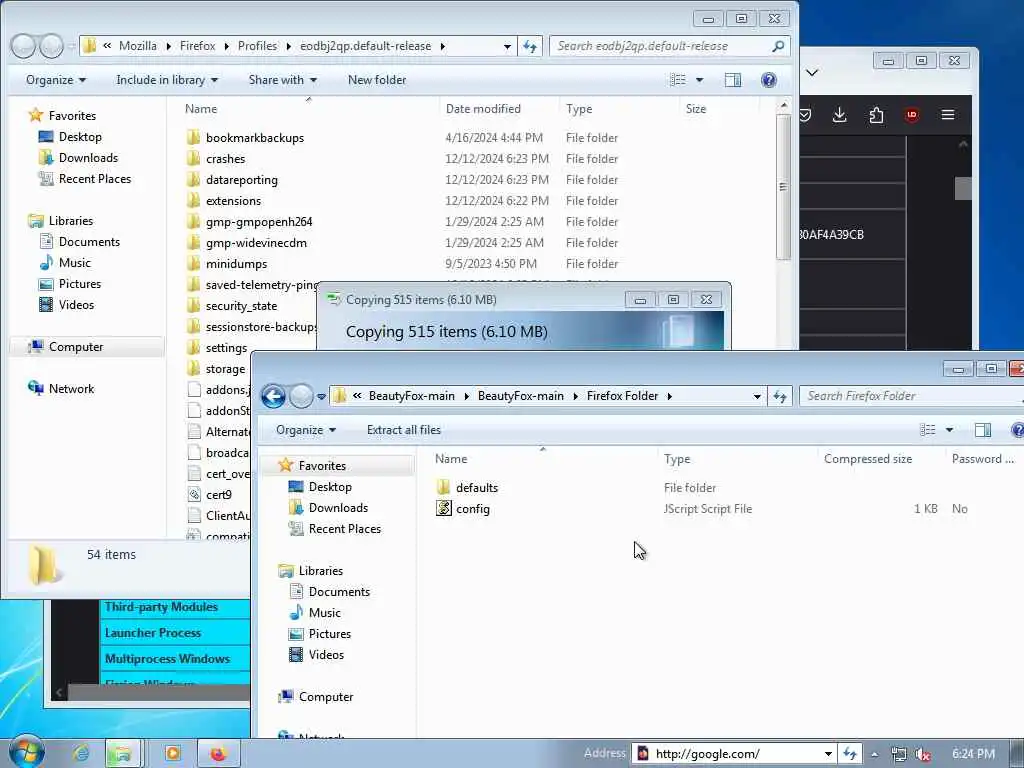Open the config JScript file icon
The height and width of the screenshot is (768, 1024).
point(443,508)
